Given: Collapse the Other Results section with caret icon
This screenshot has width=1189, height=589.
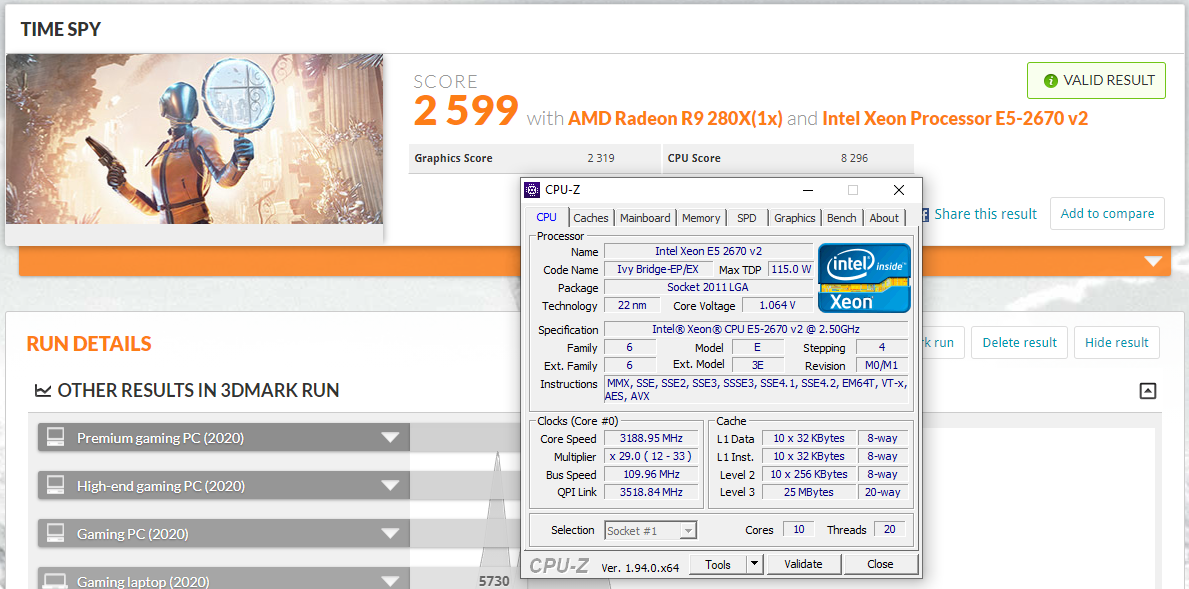Looking at the screenshot, I should tap(1148, 391).
